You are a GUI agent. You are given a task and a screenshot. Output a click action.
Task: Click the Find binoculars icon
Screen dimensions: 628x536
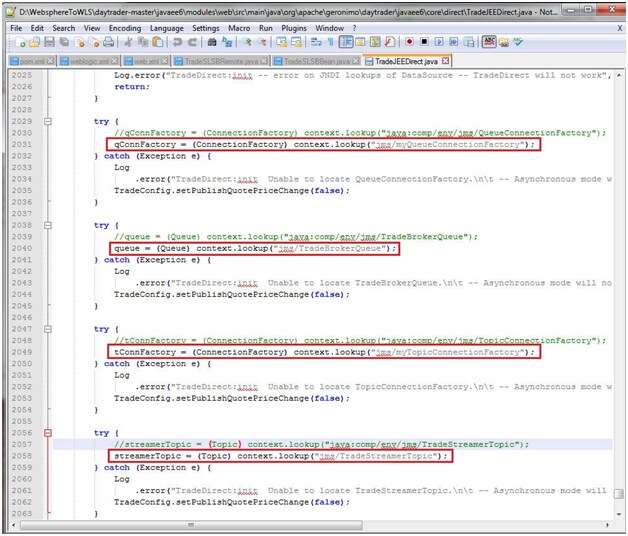[x=211, y=43]
